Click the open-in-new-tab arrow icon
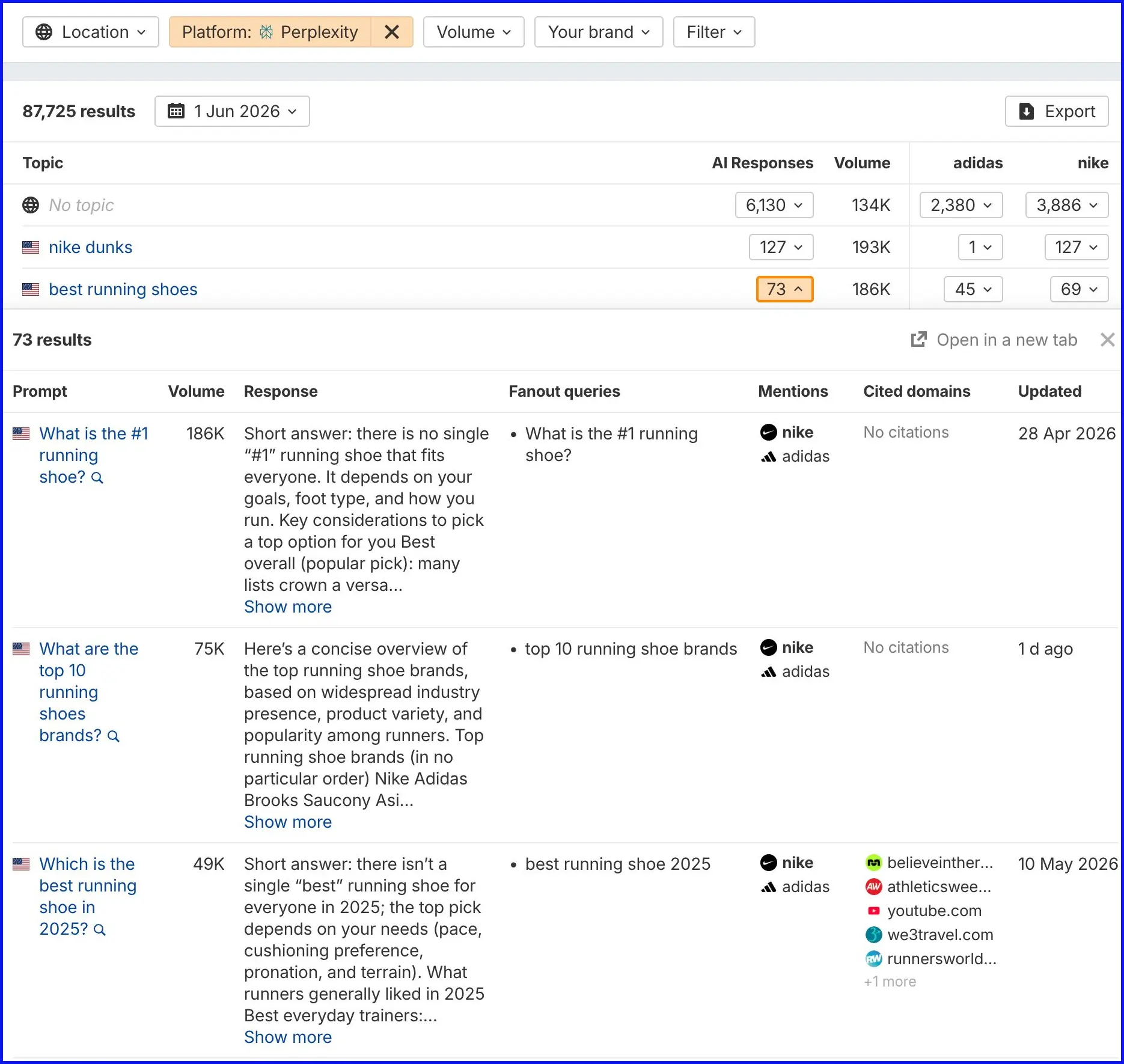Image resolution: width=1124 pixels, height=1064 pixels. 918,340
